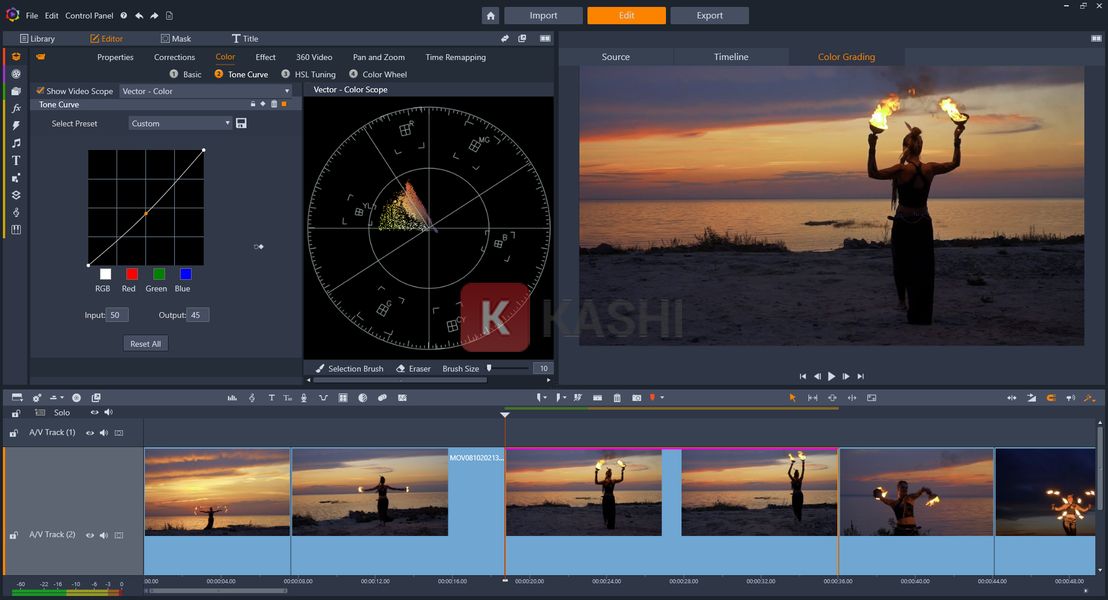The width and height of the screenshot is (1108, 600).
Task: Open the Titles panel via the T icon
Action: (15, 159)
